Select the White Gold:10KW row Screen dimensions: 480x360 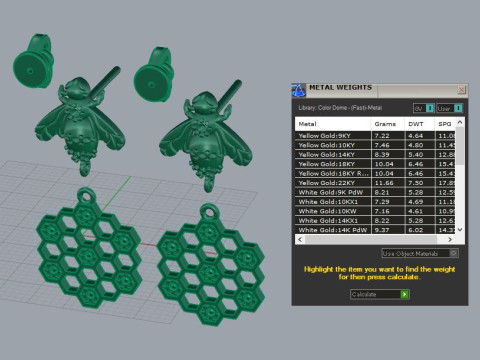[x=375, y=211]
